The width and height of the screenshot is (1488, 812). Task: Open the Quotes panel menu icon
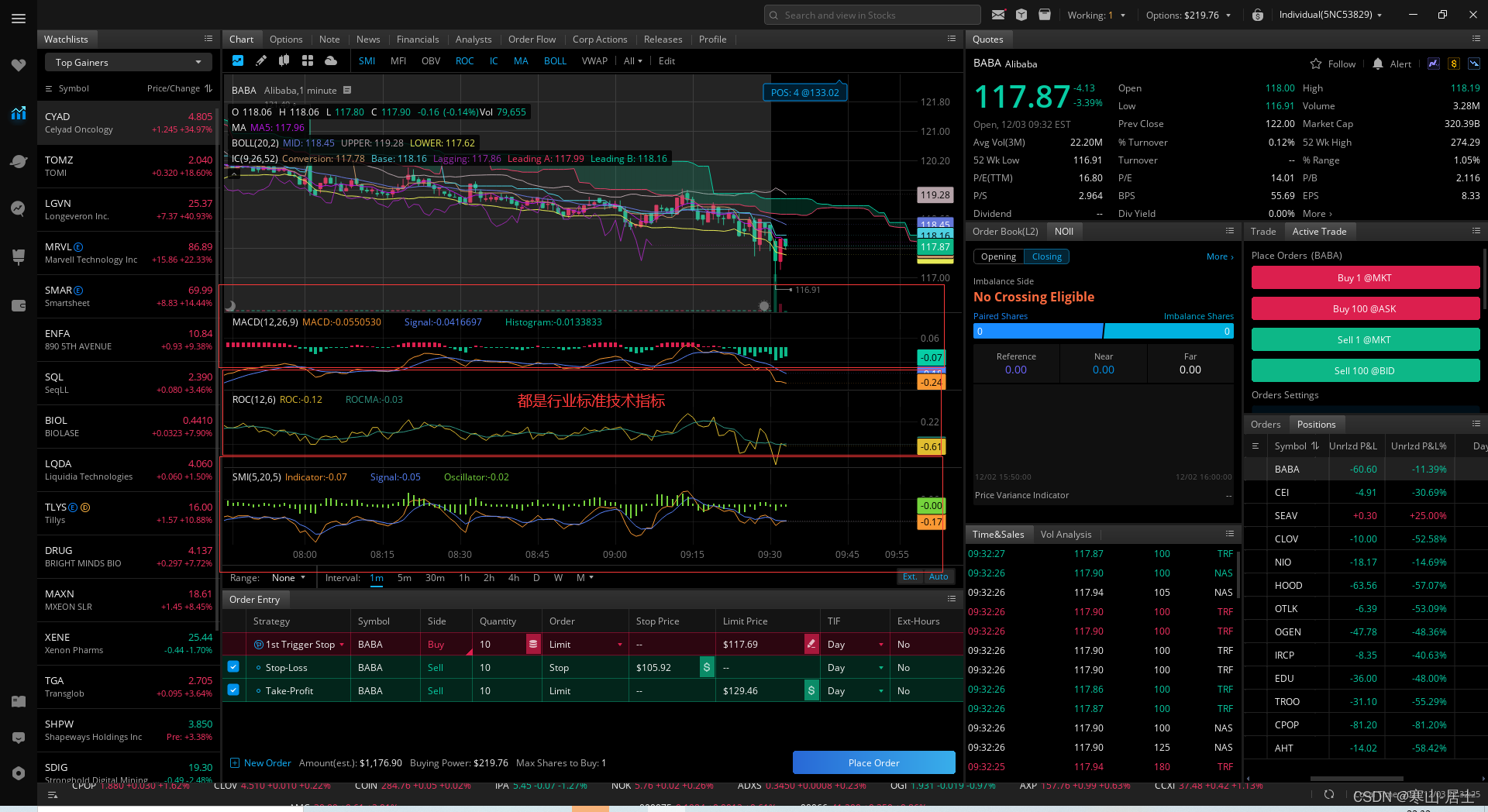click(x=1476, y=39)
